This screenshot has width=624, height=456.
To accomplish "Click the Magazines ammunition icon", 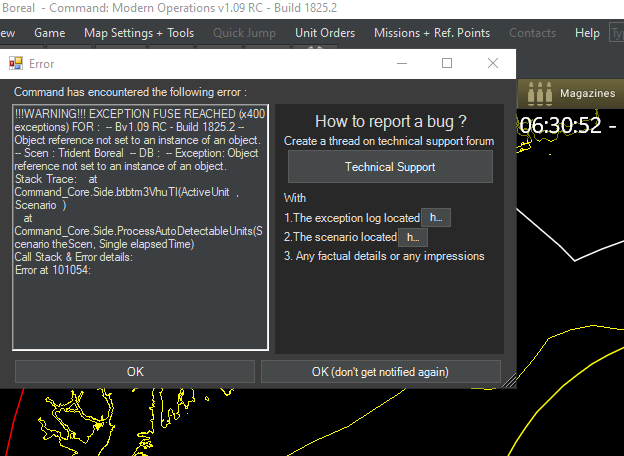I will click(x=539, y=94).
